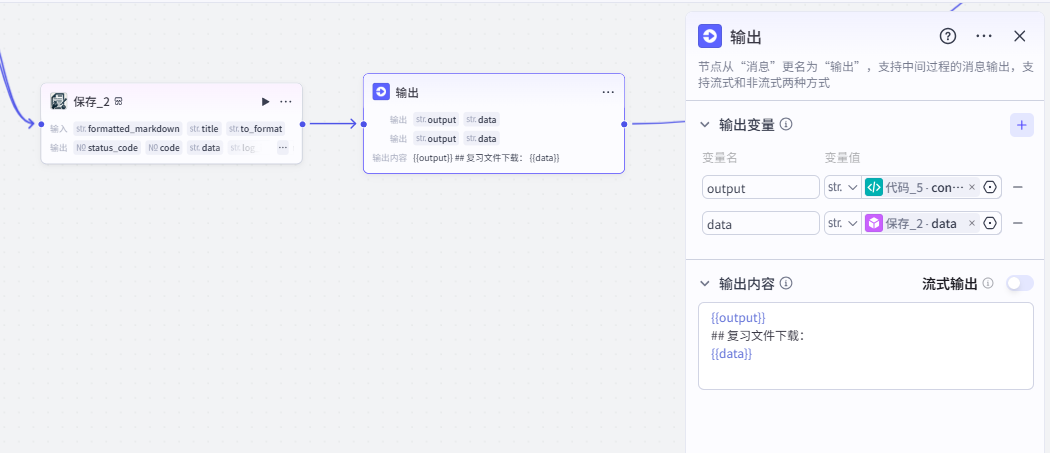Viewport: 1050px width, 453px height.
Task: Add a new output variable with plus button
Action: click(1022, 125)
